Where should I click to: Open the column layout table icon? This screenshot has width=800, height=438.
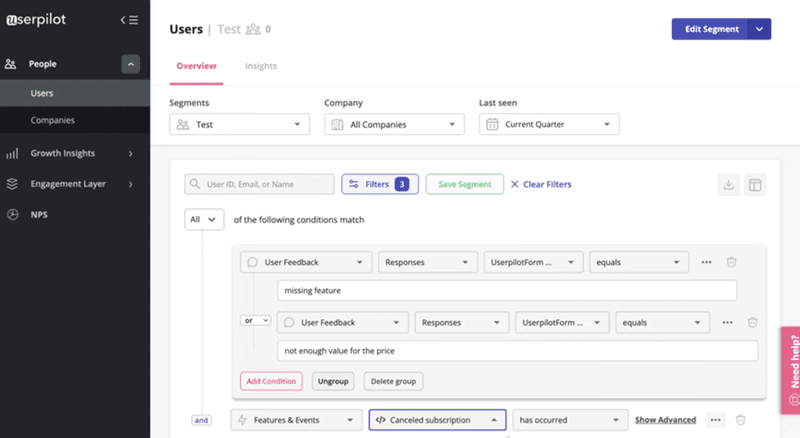(755, 185)
